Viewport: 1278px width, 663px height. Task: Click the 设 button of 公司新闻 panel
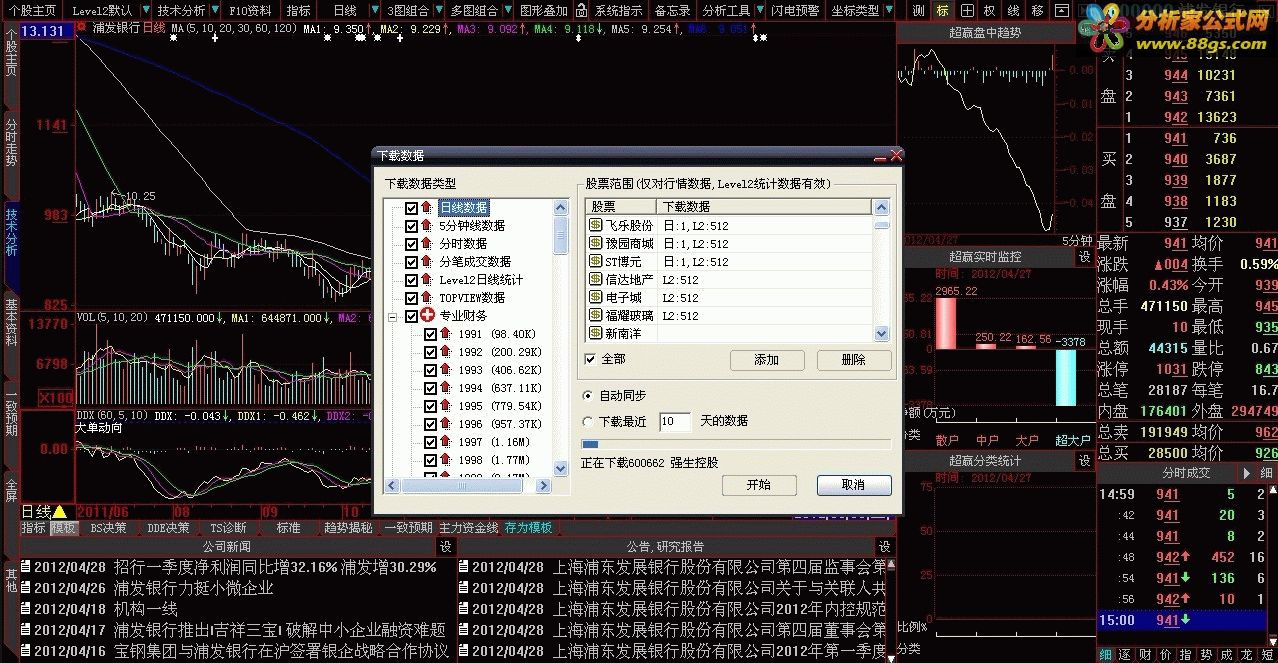[446, 547]
